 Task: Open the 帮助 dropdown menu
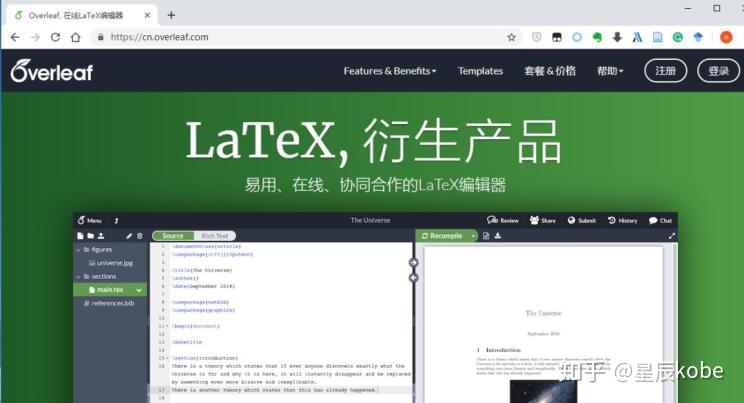[610, 71]
